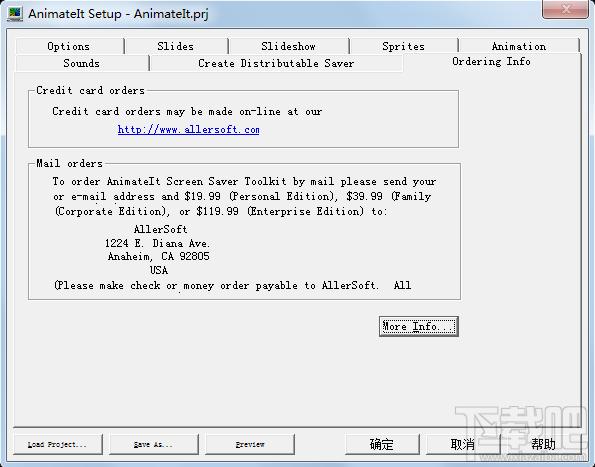This screenshot has height=467, width=595.
Task: Click the AnimateIt title bar app icon
Action: (x=15, y=14)
